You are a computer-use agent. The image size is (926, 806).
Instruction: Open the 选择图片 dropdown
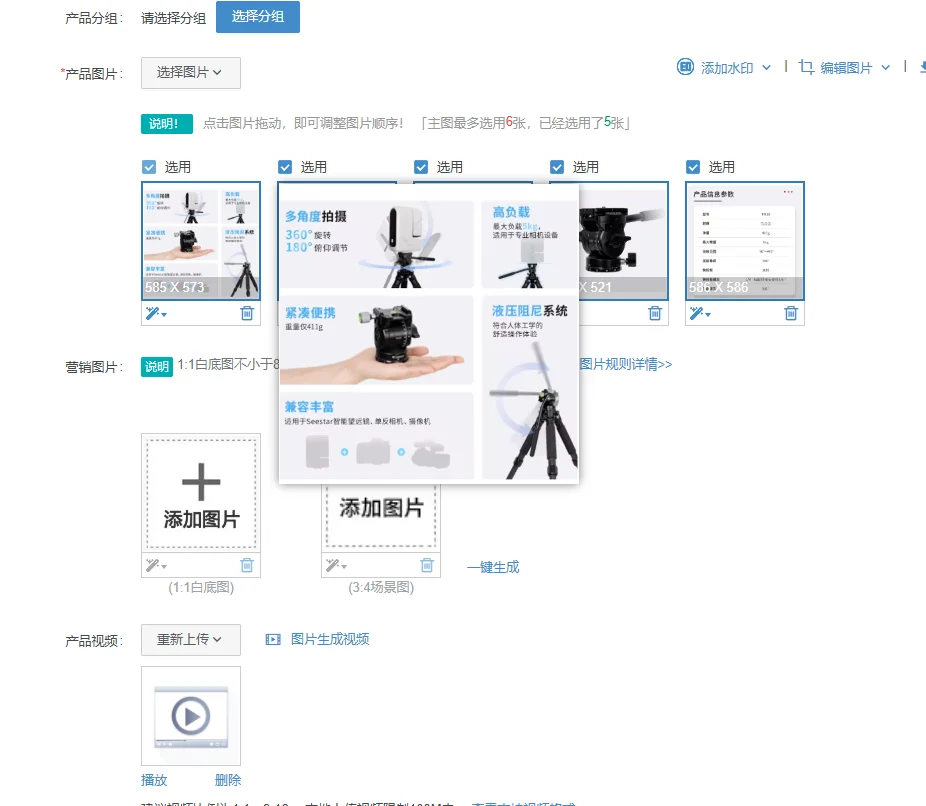190,73
